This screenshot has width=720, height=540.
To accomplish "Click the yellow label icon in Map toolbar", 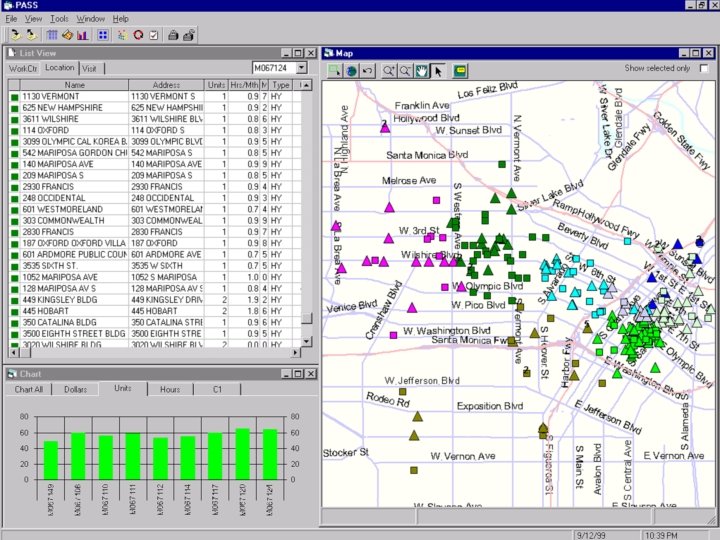I will (460, 71).
